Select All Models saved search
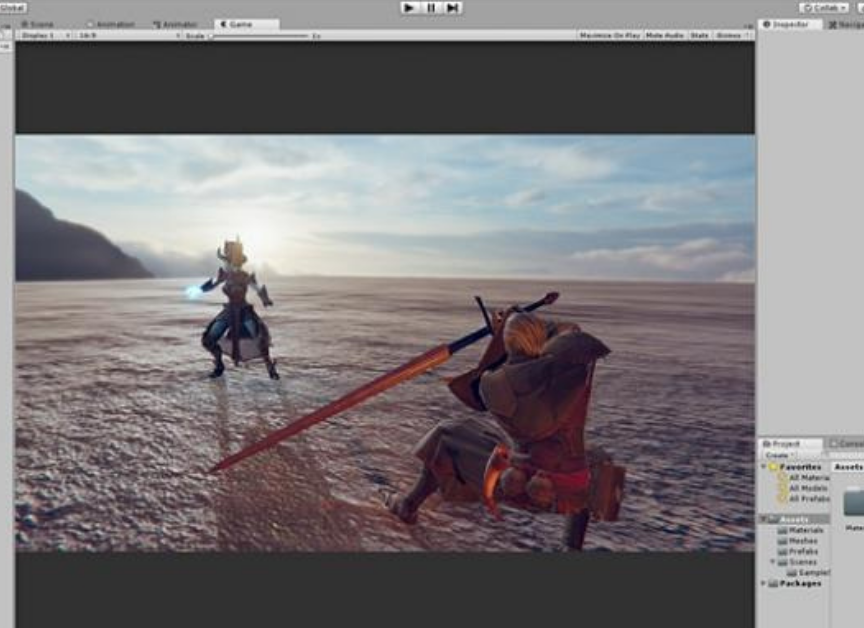The width and height of the screenshot is (864, 628). pyautogui.click(x=808, y=488)
